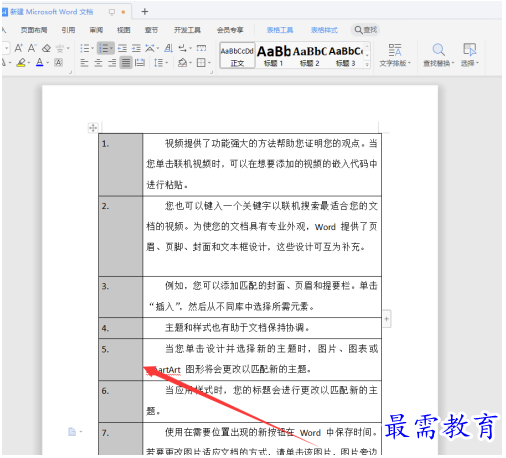This screenshot has height=458, width=506.
Task: Open the 表格工具 tab
Action: pyautogui.click(x=280, y=30)
